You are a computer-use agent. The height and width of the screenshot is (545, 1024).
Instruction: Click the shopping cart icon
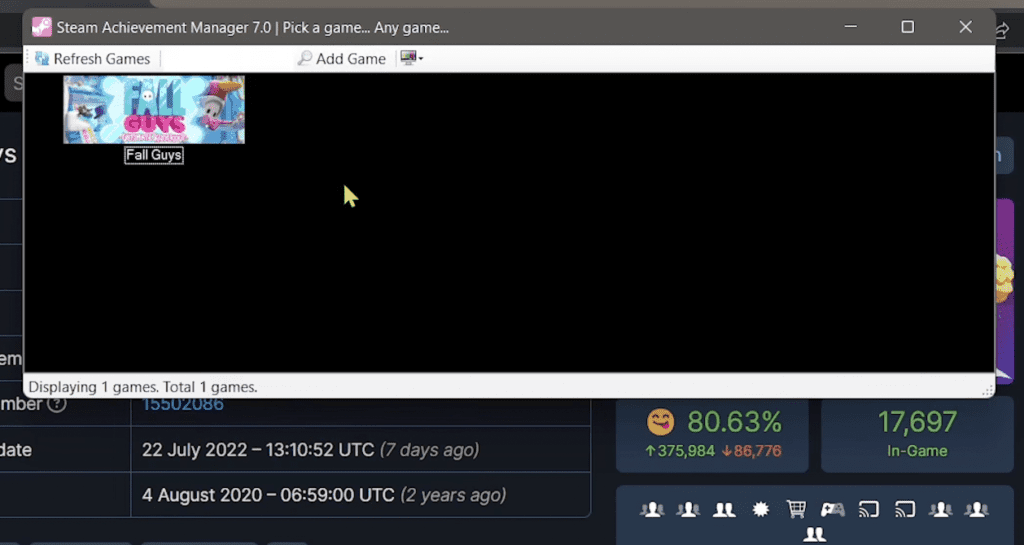coord(796,510)
